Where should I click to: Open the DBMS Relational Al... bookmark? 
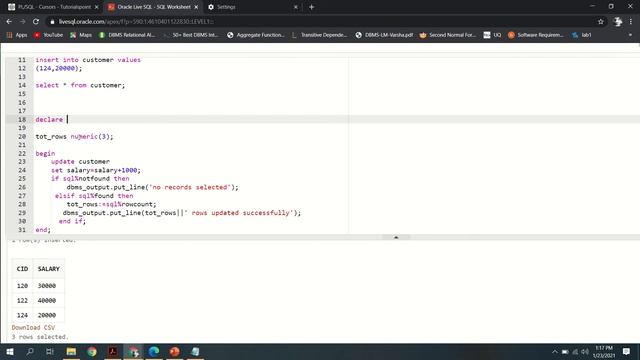pyautogui.click(x=127, y=35)
